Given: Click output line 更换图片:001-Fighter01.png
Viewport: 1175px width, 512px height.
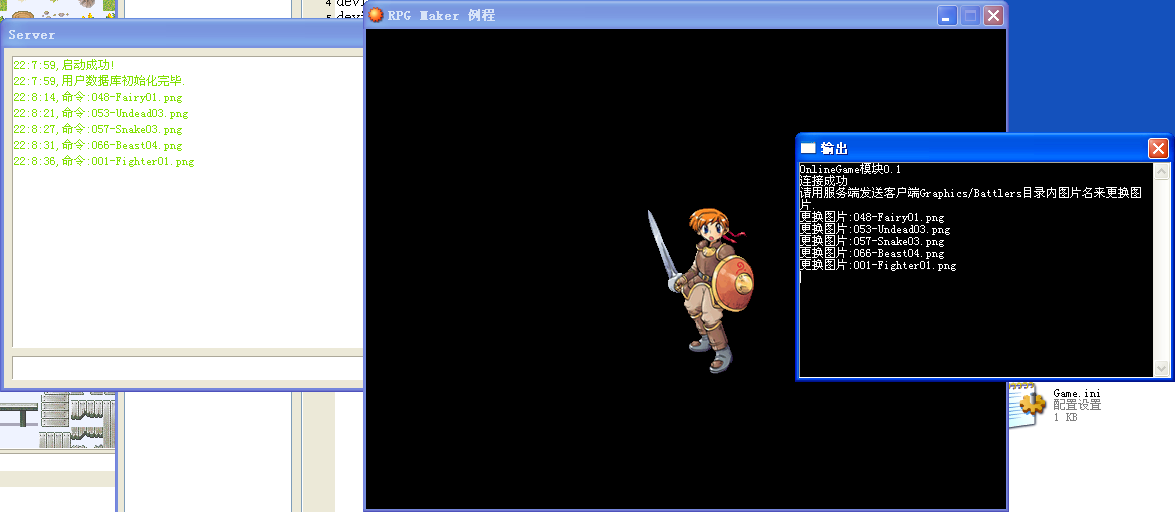Looking at the screenshot, I should 878,265.
